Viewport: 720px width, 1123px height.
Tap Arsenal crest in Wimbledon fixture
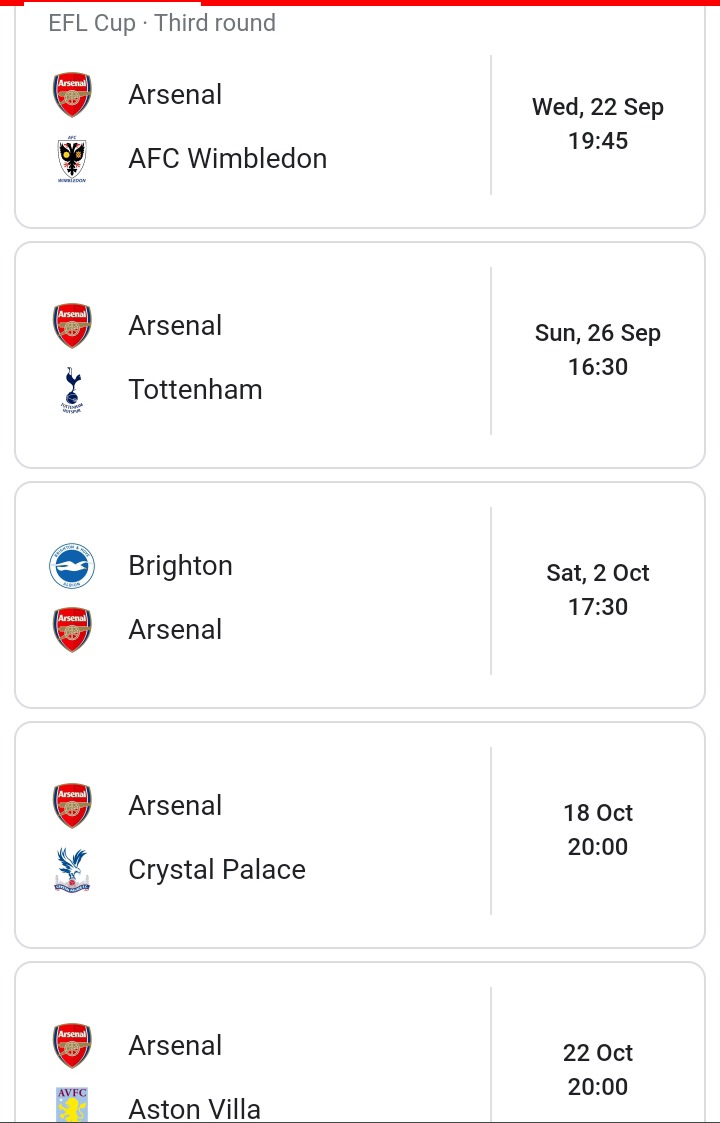tap(72, 95)
